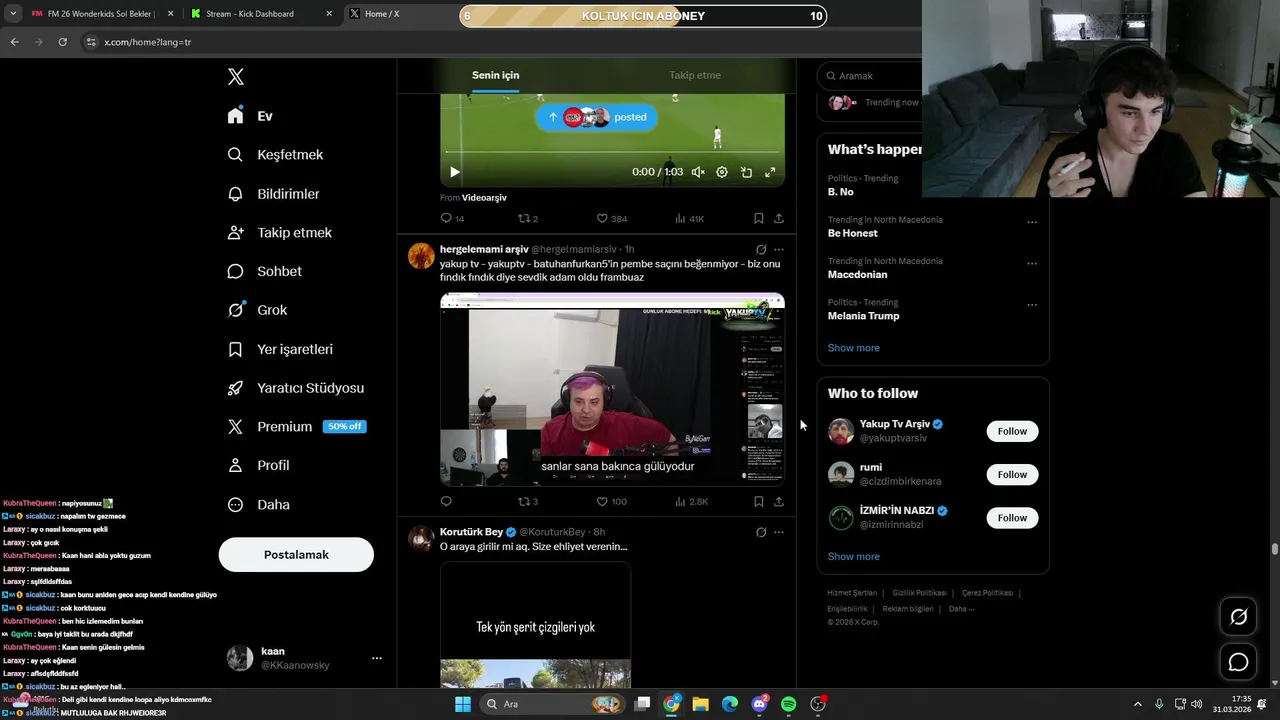The image size is (1280, 720).
Task: Open more options for Melania Trump trend
Action: click(x=1032, y=305)
